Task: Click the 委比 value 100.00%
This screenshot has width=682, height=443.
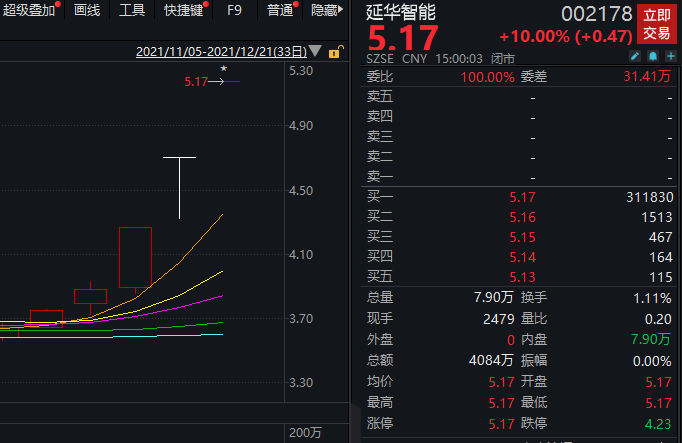Action: 488,77
